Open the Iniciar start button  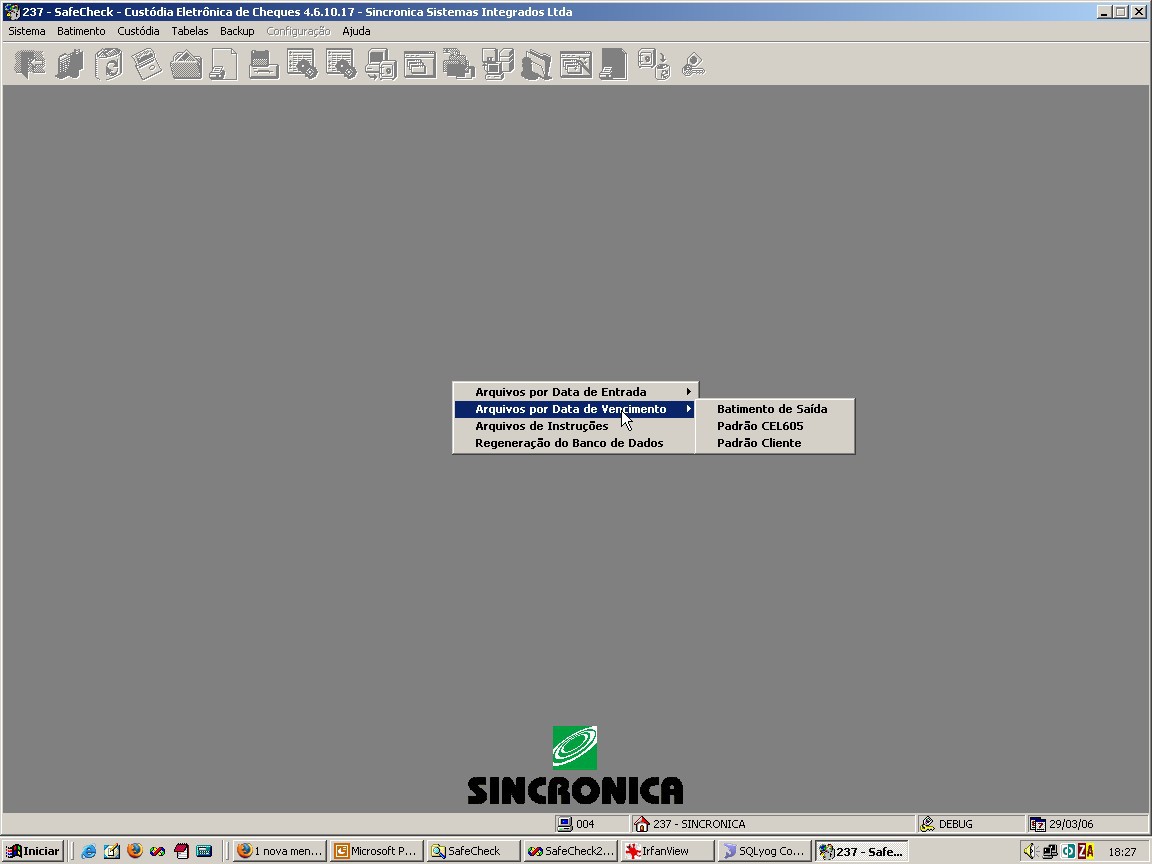33,851
